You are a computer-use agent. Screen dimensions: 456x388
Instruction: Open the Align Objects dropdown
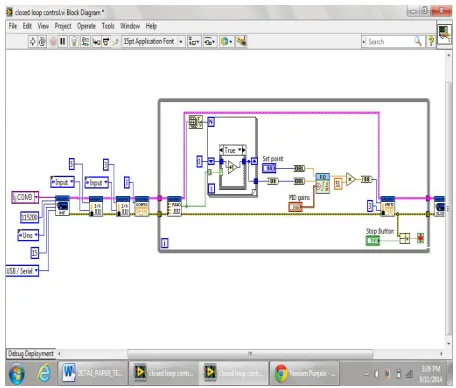(x=194, y=42)
